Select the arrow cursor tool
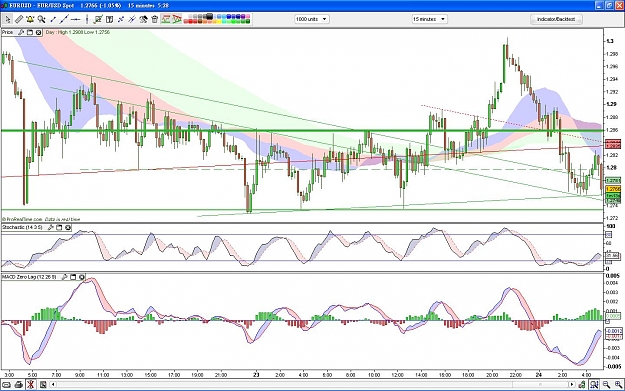625x391 pixels. click(x=7, y=19)
